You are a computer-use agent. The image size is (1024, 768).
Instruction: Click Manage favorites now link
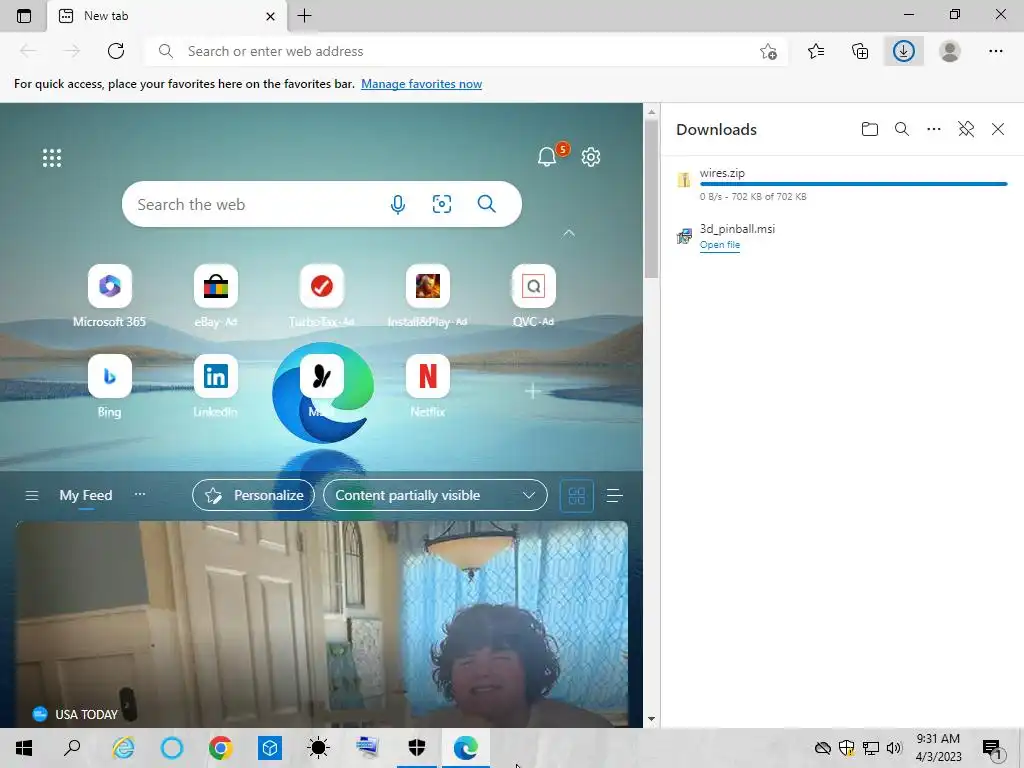click(x=421, y=84)
